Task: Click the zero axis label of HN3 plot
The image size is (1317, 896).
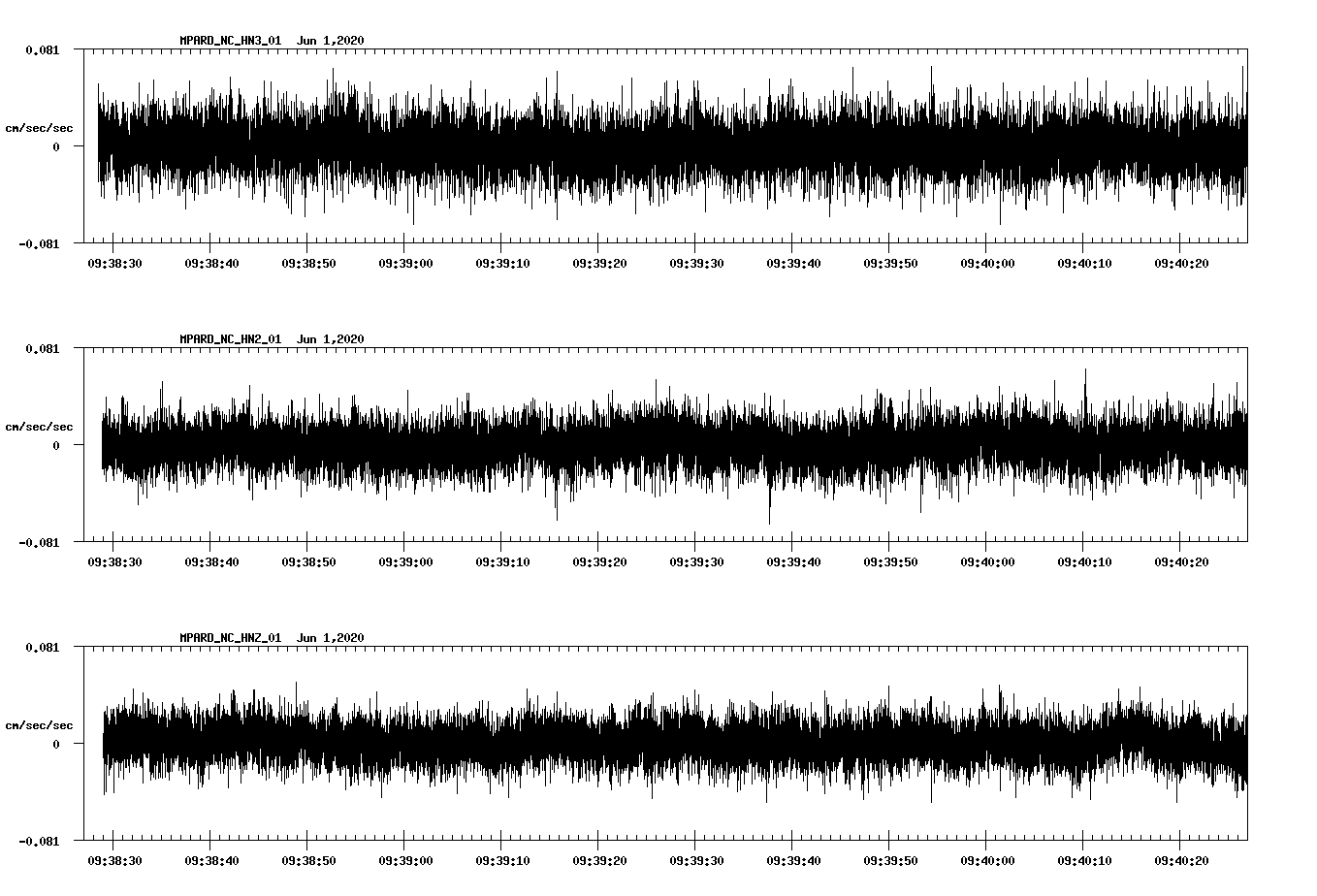Action: (x=56, y=147)
